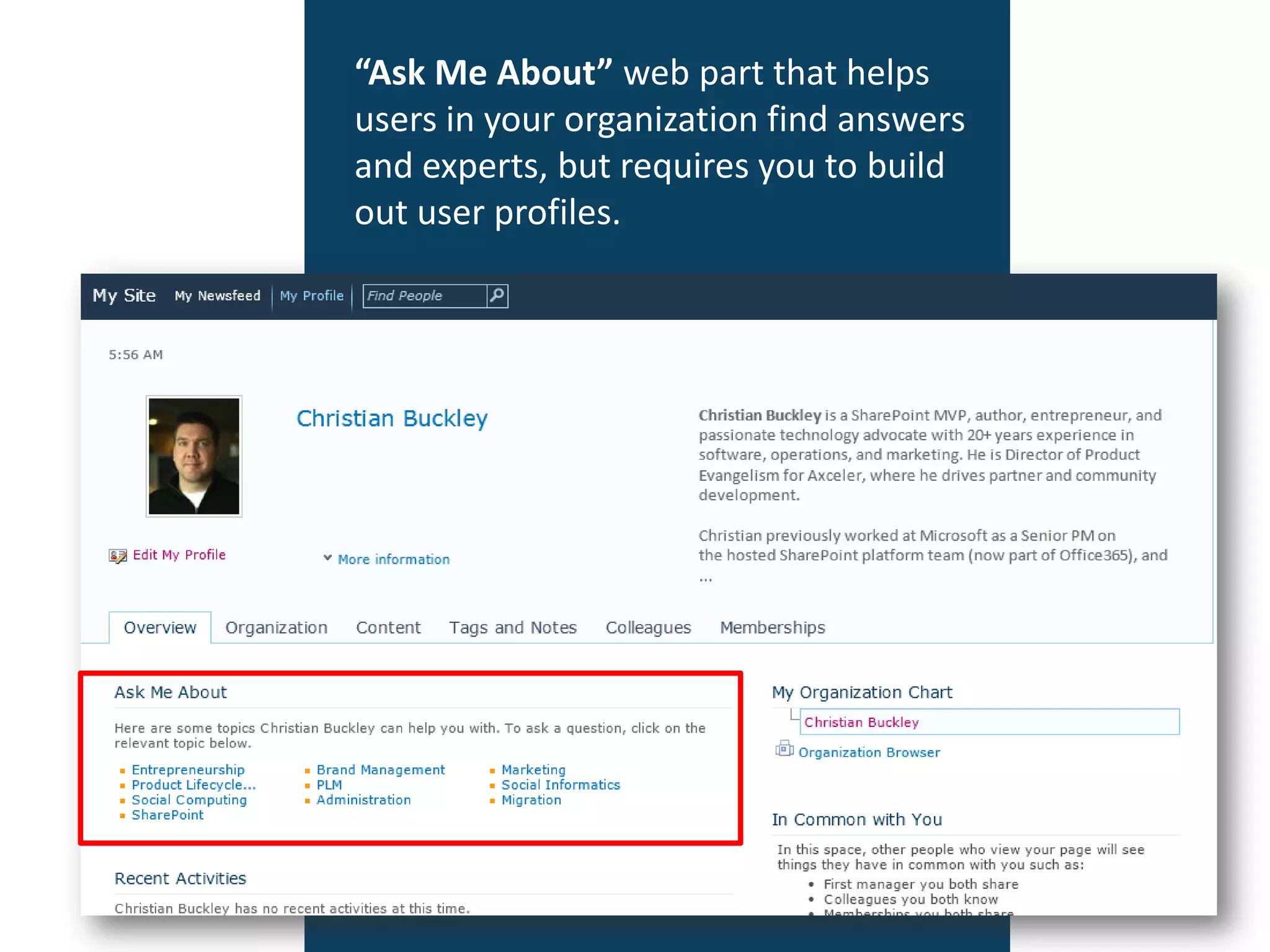This screenshot has width=1270, height=952.
Task: Click the Organization Browser icon
Action: 784,749
